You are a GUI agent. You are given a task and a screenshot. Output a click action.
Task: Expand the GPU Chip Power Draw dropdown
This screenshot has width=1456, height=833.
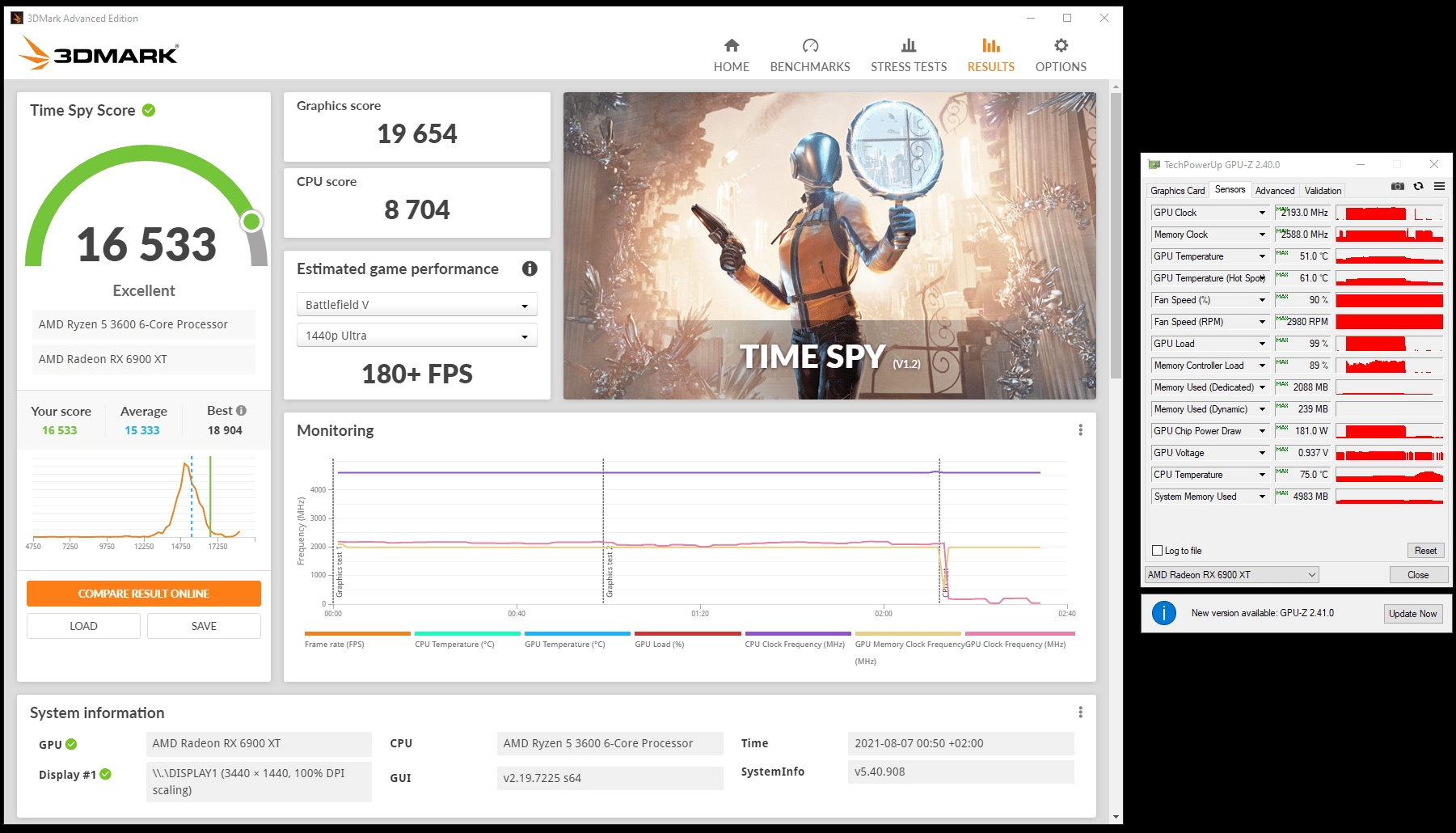1261,431
